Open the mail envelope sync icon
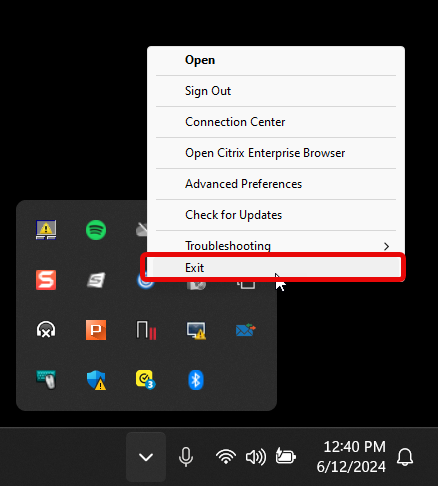Screen dimensions: 438x486 [x=246, y=330]
